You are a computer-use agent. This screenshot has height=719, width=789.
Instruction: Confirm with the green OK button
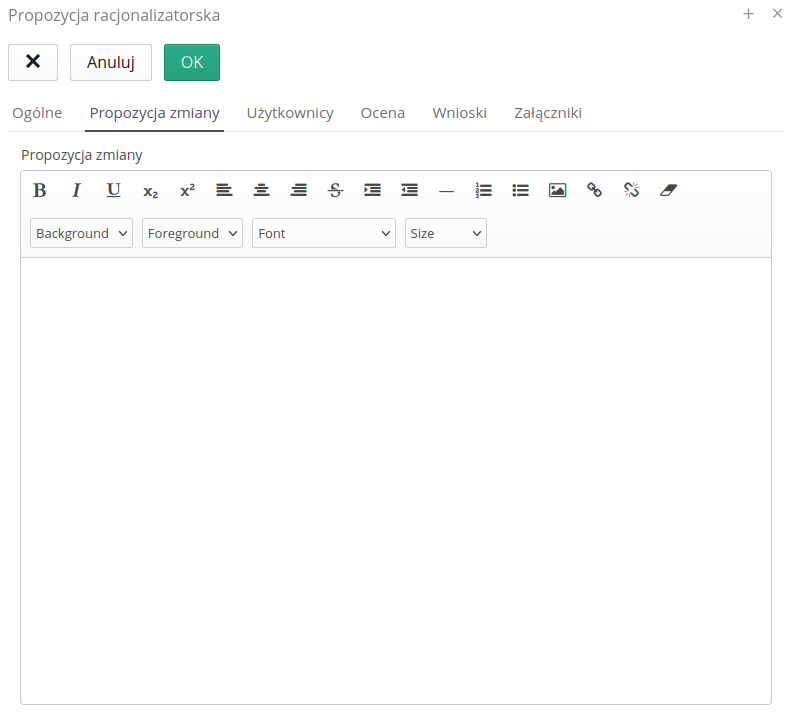coord(192,62)
